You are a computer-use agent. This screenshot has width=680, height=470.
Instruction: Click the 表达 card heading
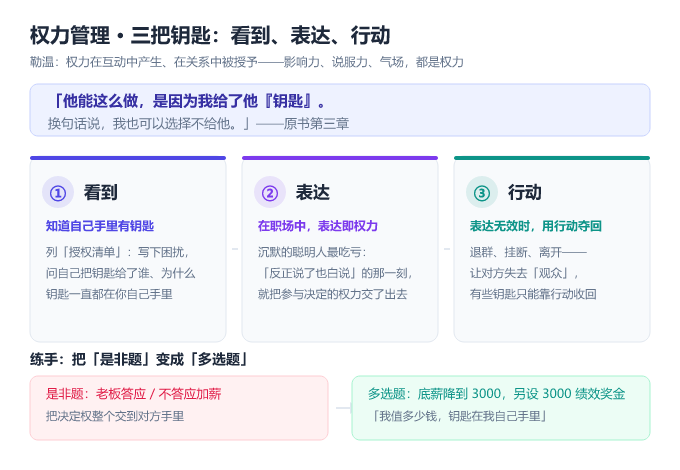(313, 192)
